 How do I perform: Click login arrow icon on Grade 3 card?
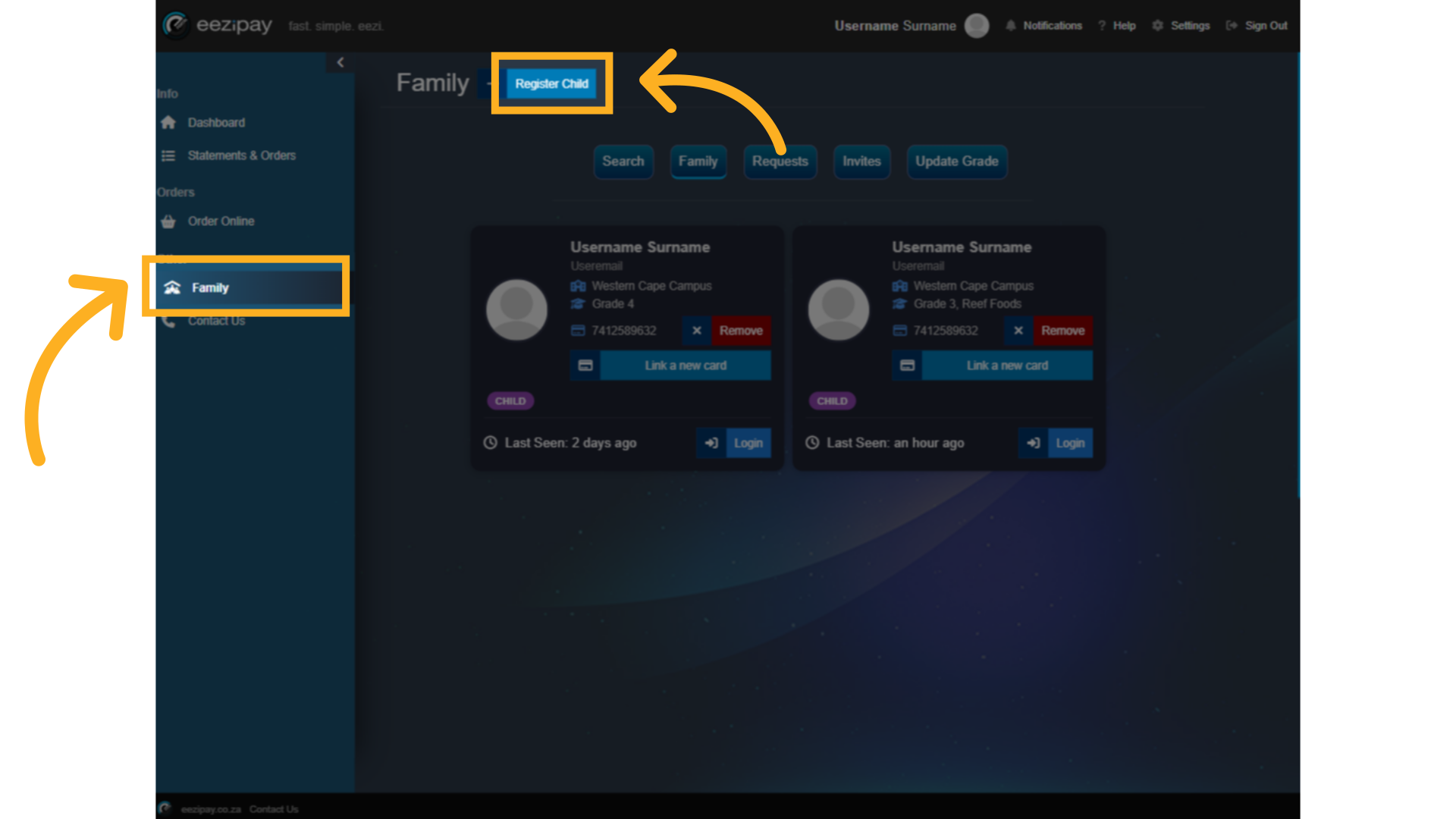point(1033,443)
